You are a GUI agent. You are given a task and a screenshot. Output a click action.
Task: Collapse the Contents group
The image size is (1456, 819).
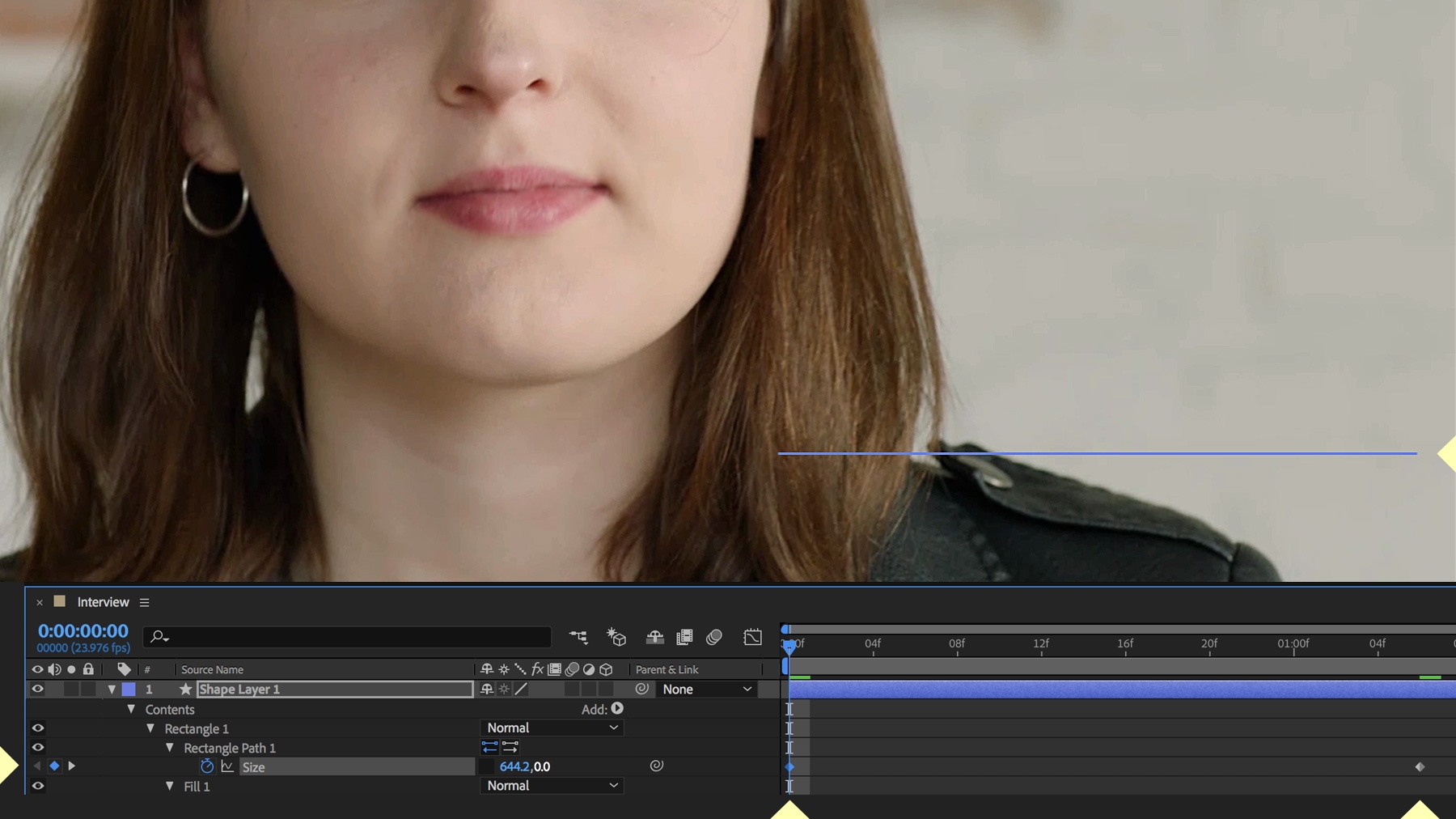click(131, 709)
